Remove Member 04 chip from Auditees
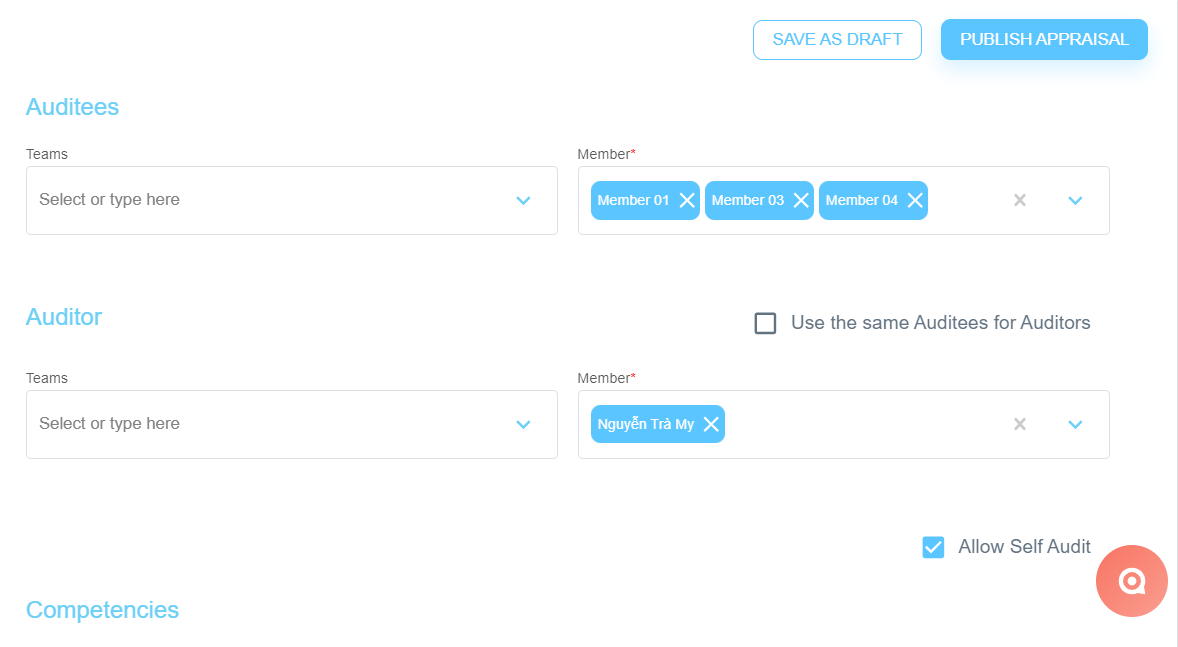The height and width of the screenshot is (647, 1178). (x=915, y=200)
